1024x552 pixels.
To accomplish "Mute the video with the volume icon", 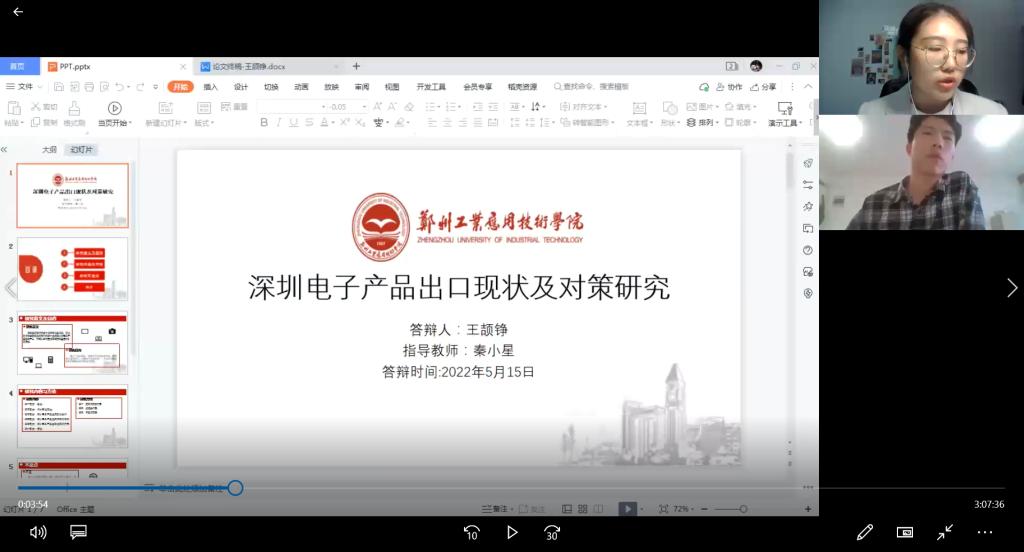I will (x=38, y=532).
